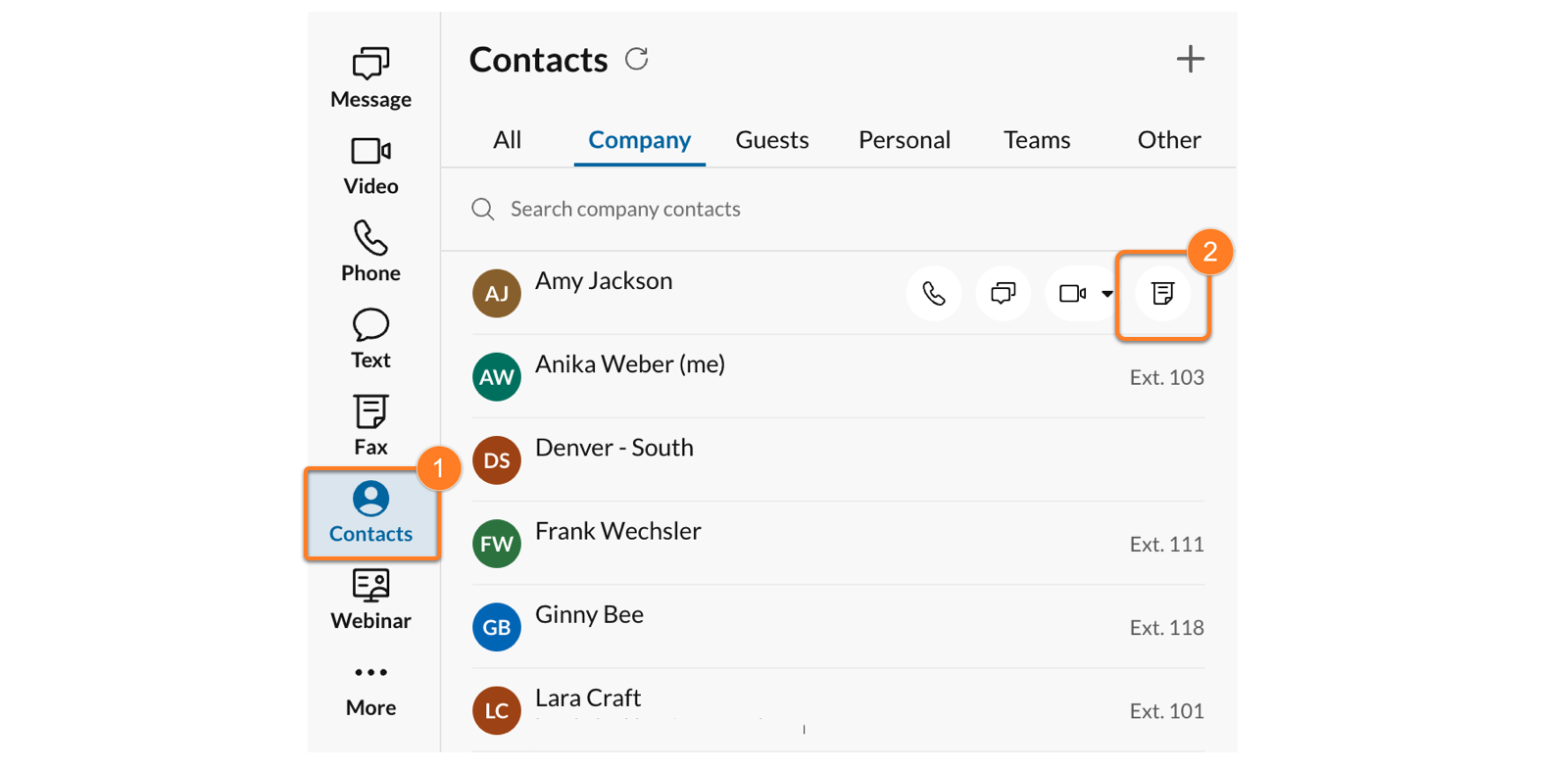The image size is (1568, 770).
Task: Open the More options in sidebar
Action: (370, 690)
